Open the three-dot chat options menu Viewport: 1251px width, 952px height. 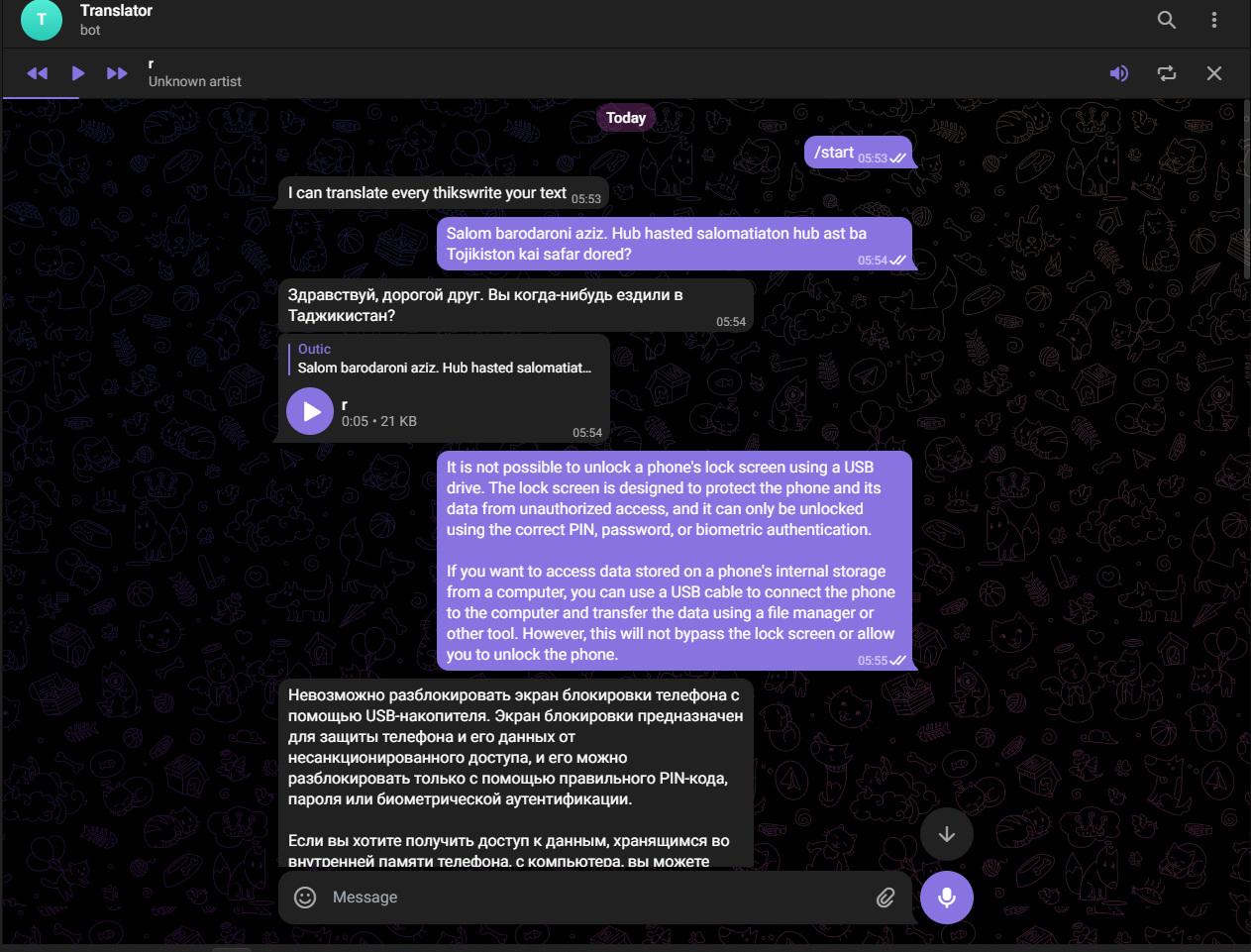1213,20
